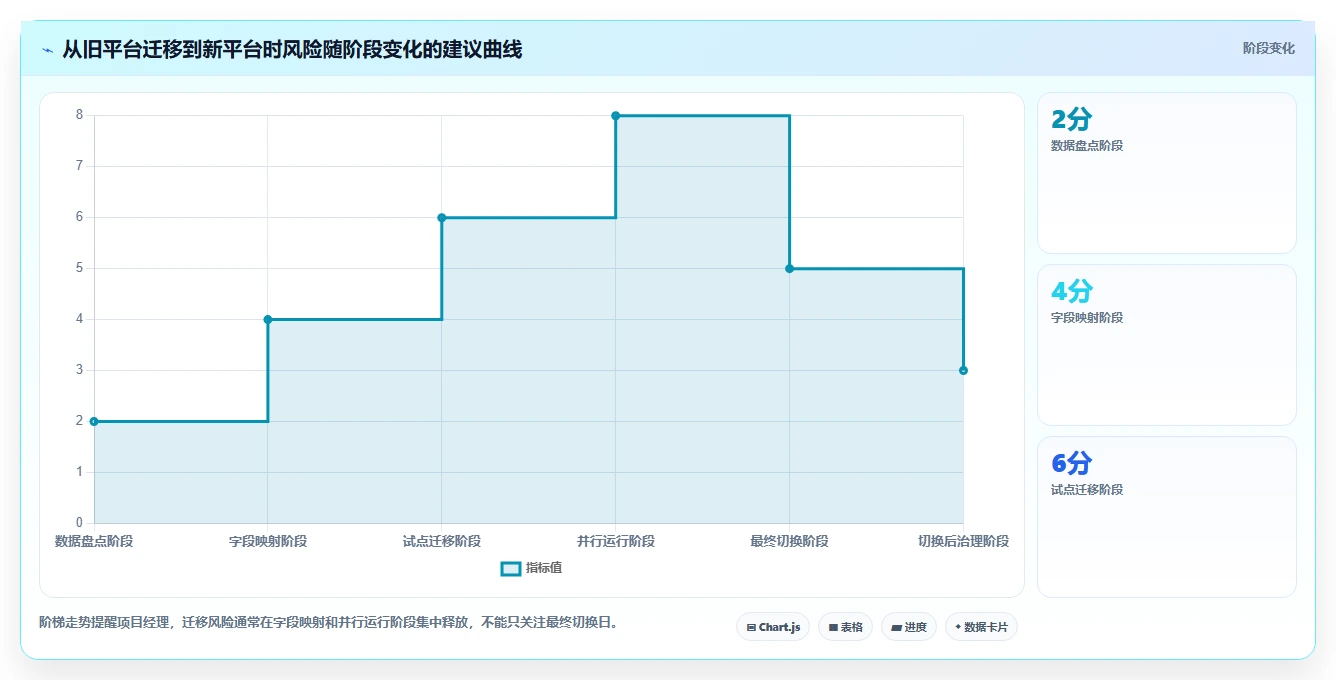
Task: Click data point for 切换后治理阶段 at value 3
Action: [x=963, y=370]
